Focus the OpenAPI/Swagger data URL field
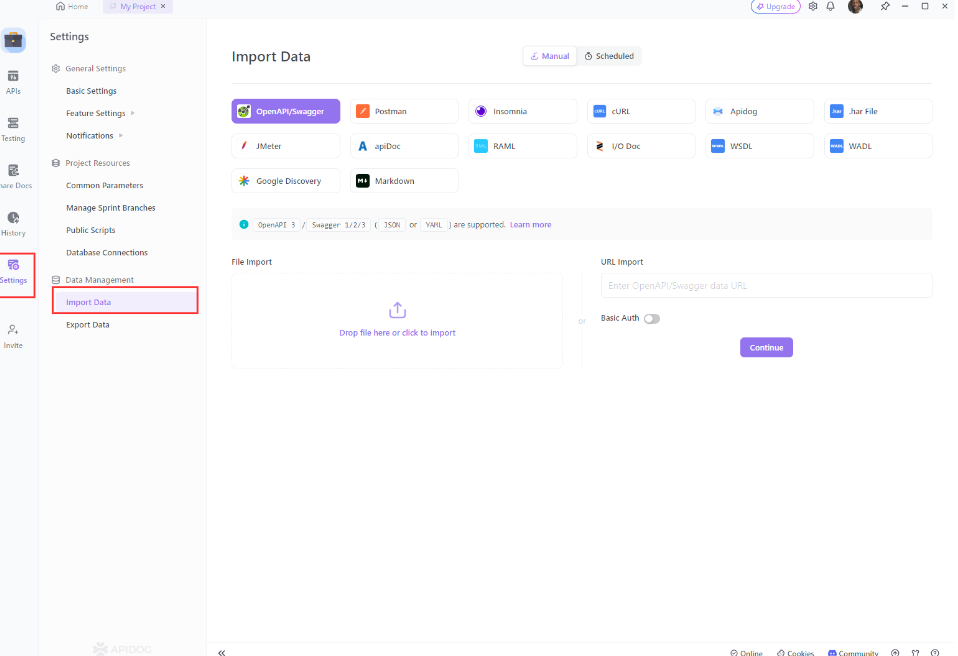This screenshot has height=656, width=958. point(766,285)
